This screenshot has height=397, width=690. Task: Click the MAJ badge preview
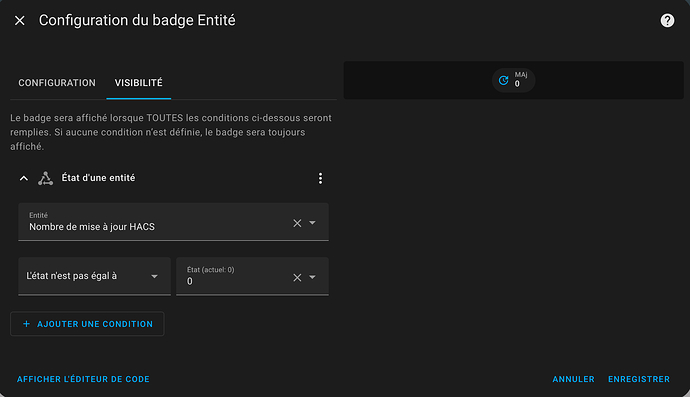(x=514, y=80)
